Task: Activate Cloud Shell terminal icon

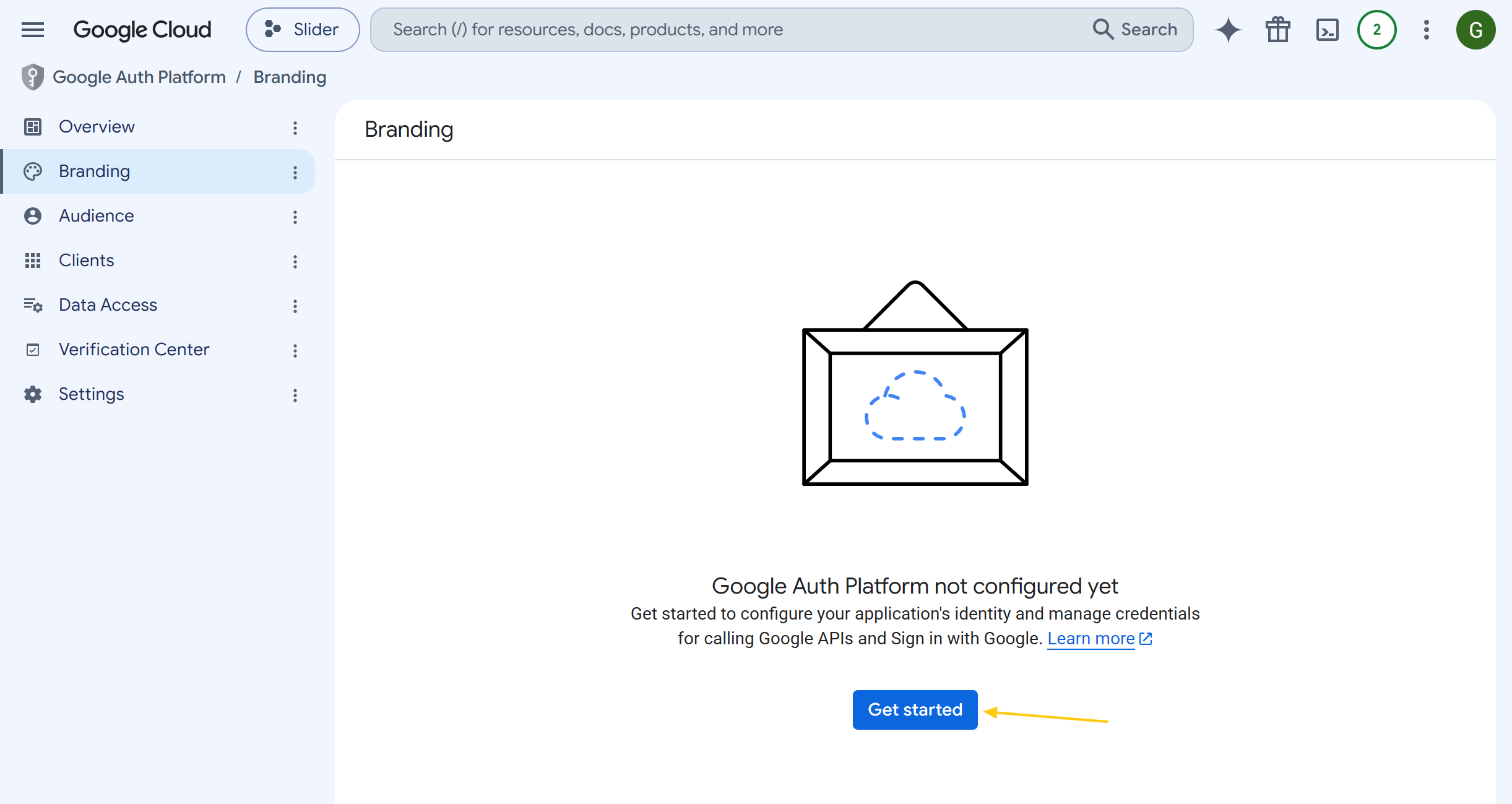Action: [x=1328, y=30]
